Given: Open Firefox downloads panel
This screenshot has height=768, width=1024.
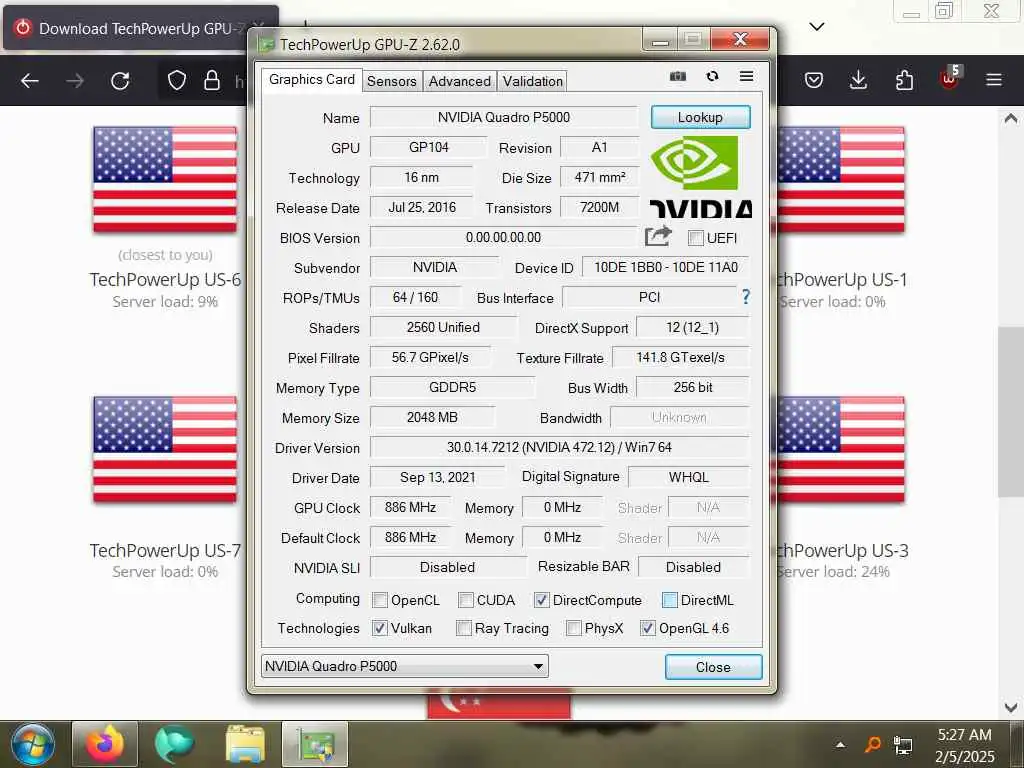Looking at the screenshot, I should 859,81.
